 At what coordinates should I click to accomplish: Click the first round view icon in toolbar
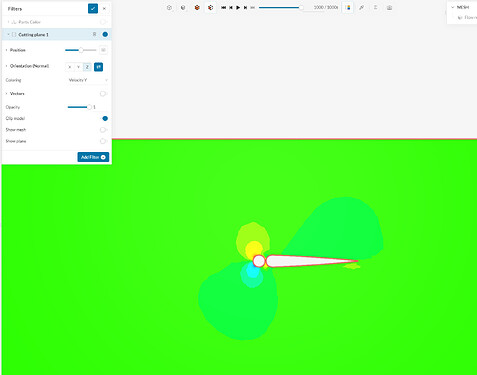pos(169,7)
